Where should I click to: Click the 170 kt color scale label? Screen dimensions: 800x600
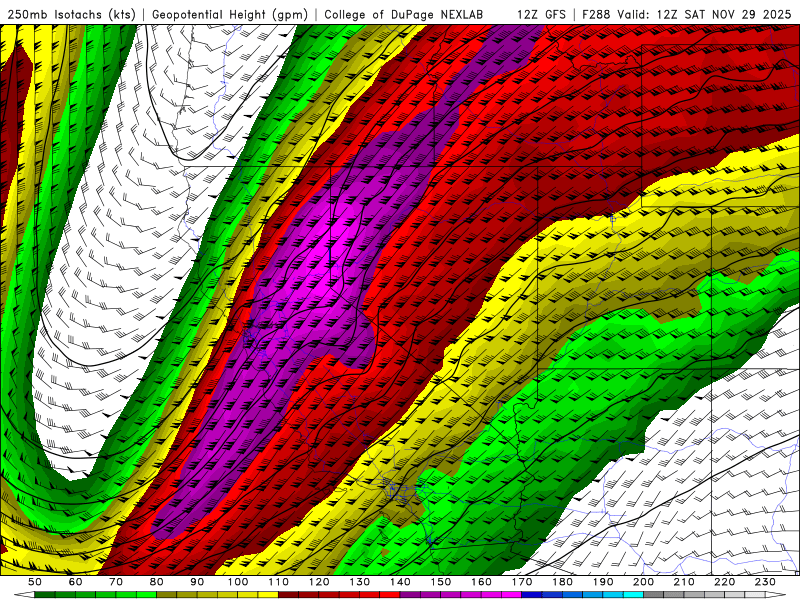pyautogui.click(x=522, y=582)
